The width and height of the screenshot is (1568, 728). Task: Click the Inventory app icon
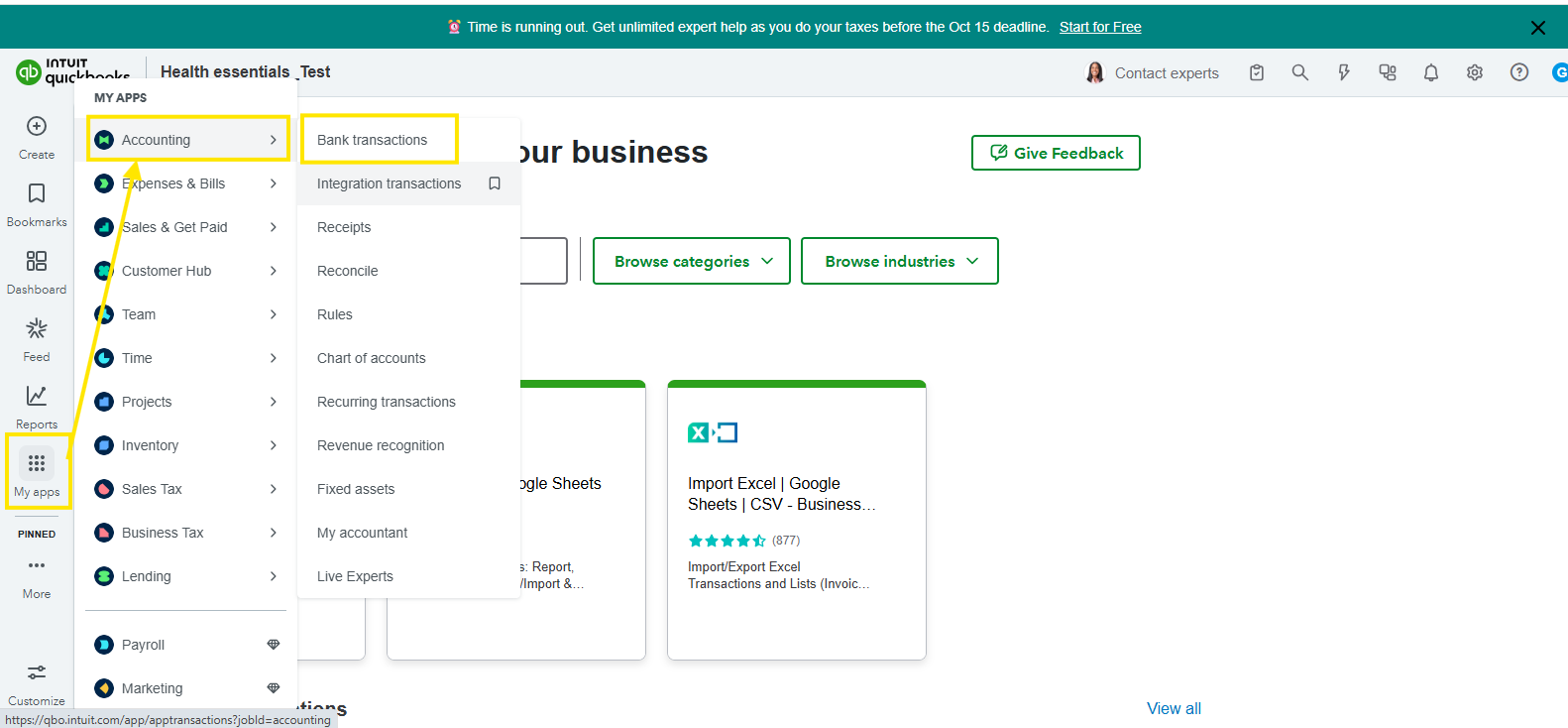[104, 445]
